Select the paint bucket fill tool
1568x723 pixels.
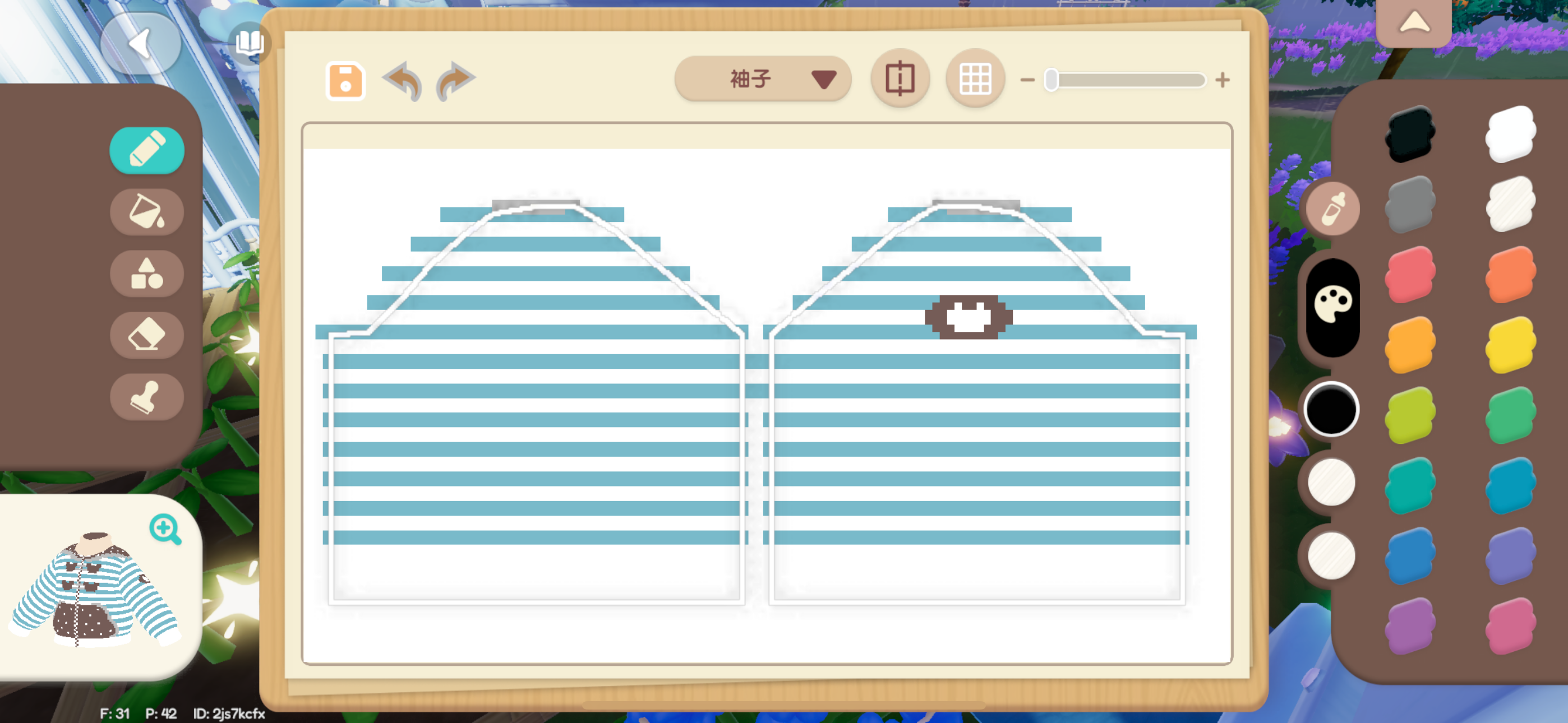pyautogui.click(x=147, y=212)
